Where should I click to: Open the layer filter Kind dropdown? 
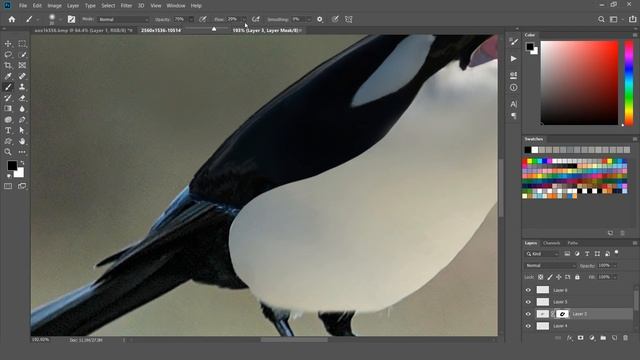pos(542,254)
